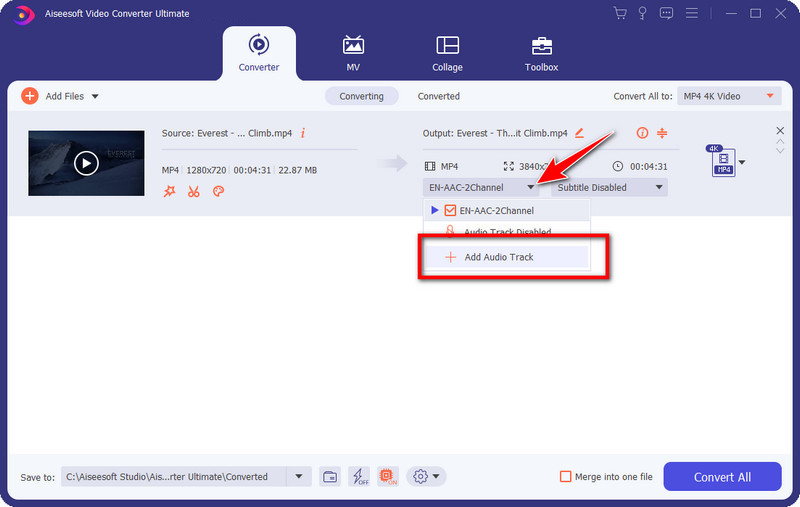Viewport: 800px width, 507px height.
Task: Open the Toolbox tab
Action: 541,53
